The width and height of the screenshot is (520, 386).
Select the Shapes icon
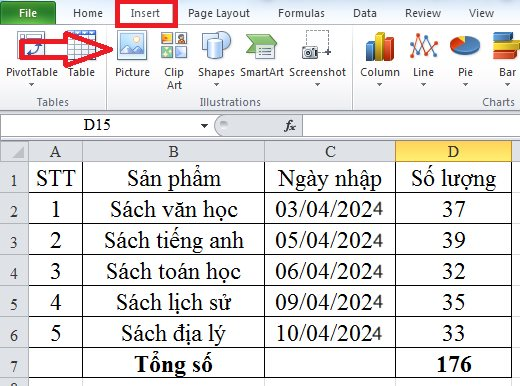[216, 45]
